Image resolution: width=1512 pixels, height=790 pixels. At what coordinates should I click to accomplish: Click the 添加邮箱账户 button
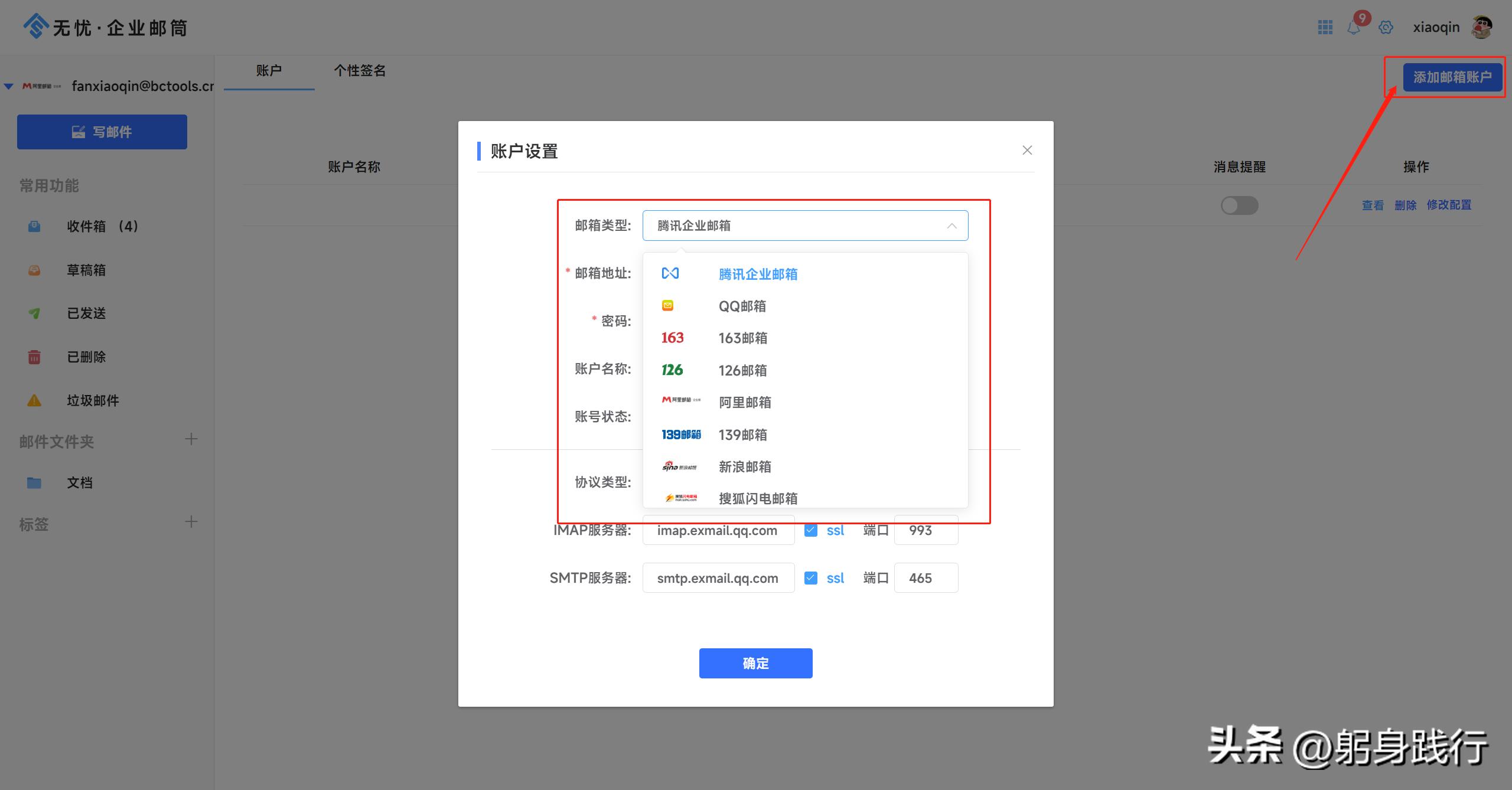[1451, 77]
